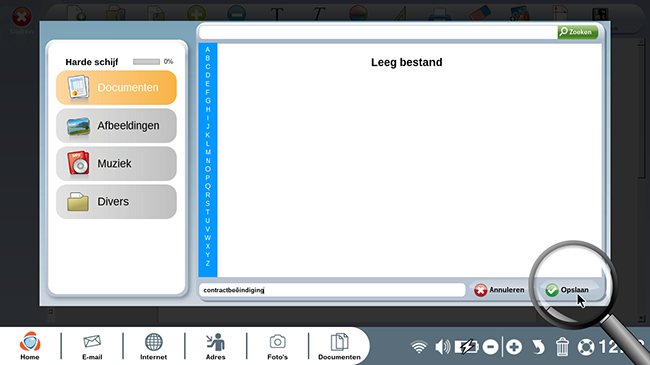Save the file with Opslaan
650x365 pixels.
click(x=567, y=290)
